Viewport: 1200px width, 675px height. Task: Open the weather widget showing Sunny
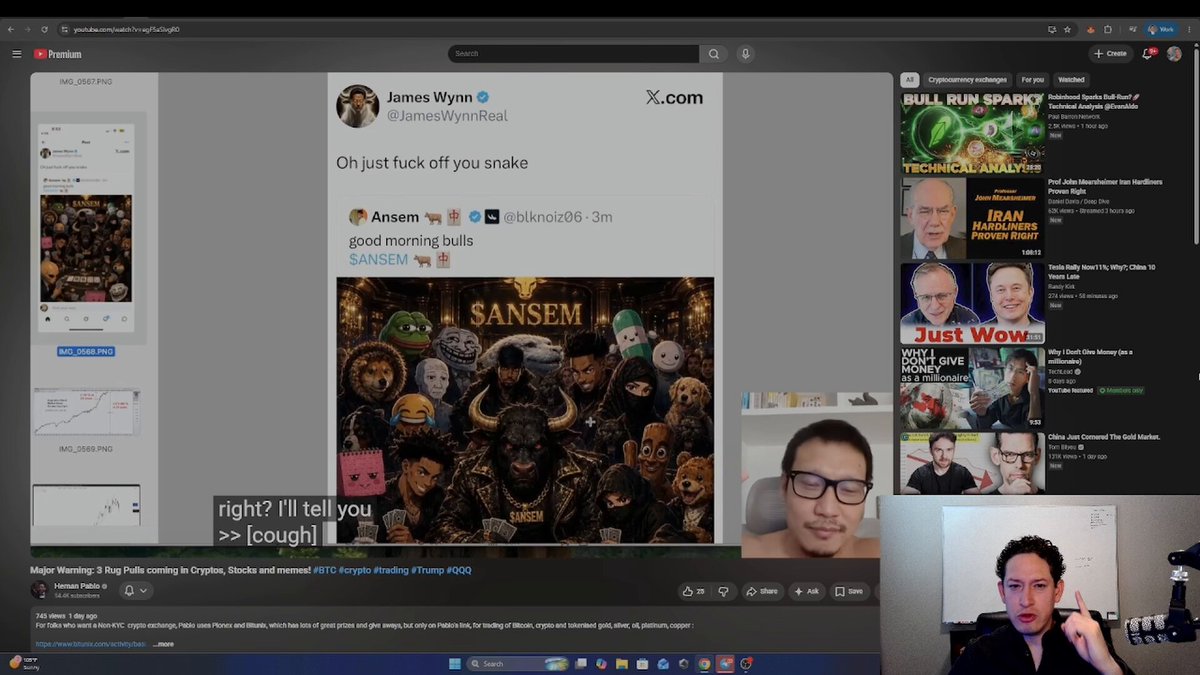(x=23, y=663)
